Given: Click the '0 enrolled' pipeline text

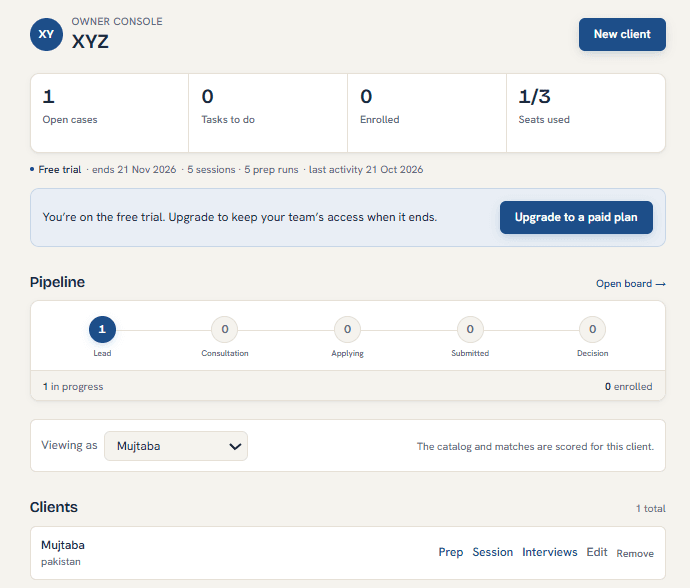Looking at the screenshot, I should [628, 387].
